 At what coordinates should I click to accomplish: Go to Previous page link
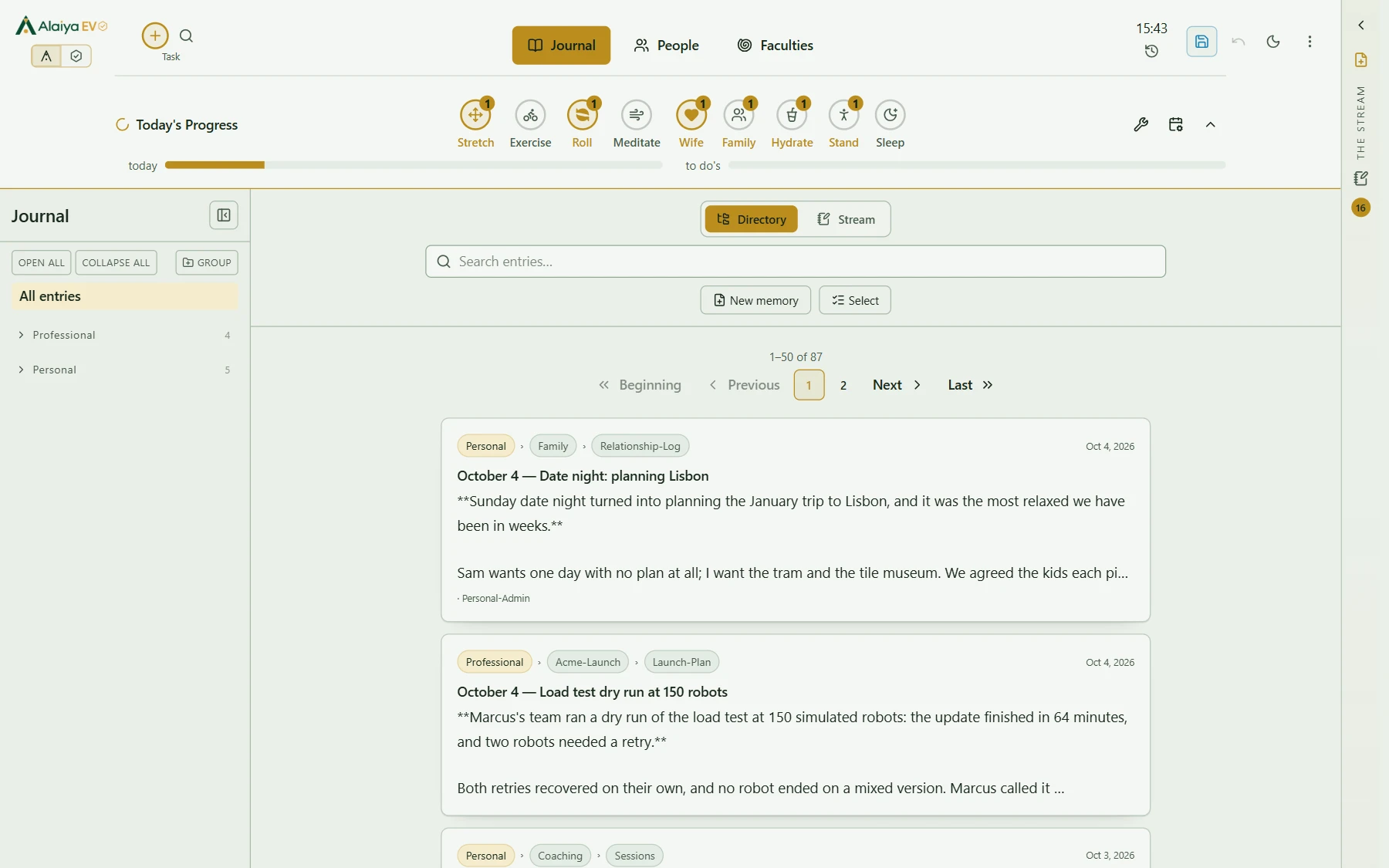pos(745,385)
